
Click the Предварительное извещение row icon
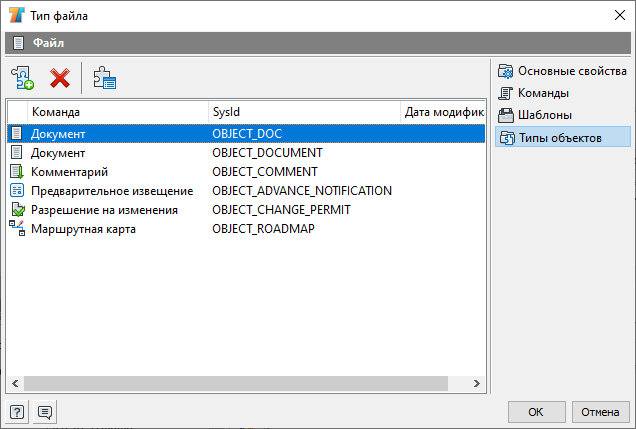click(17, 191)
